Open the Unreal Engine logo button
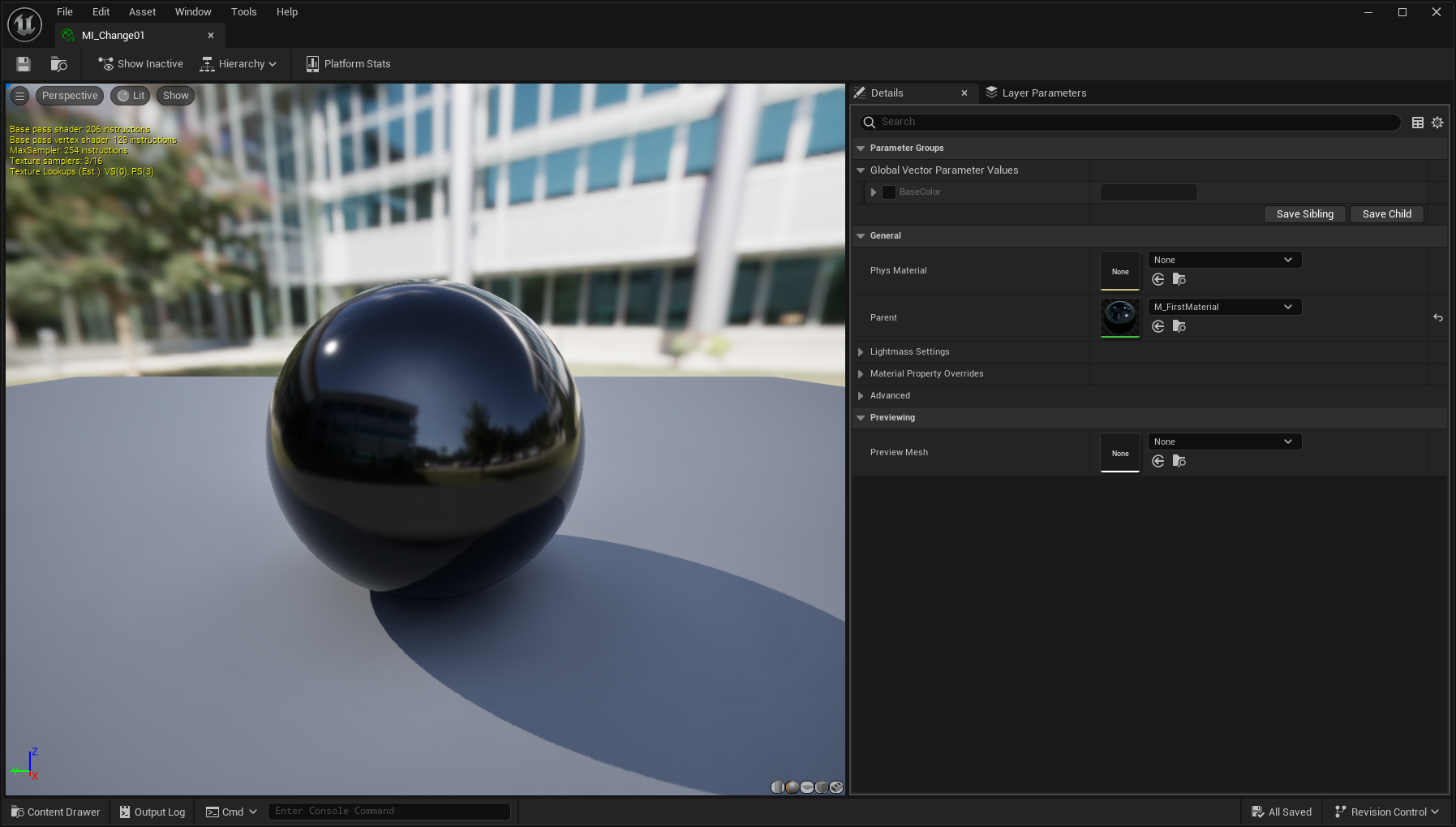The image size is (1456, 827). tap(24, 24)
